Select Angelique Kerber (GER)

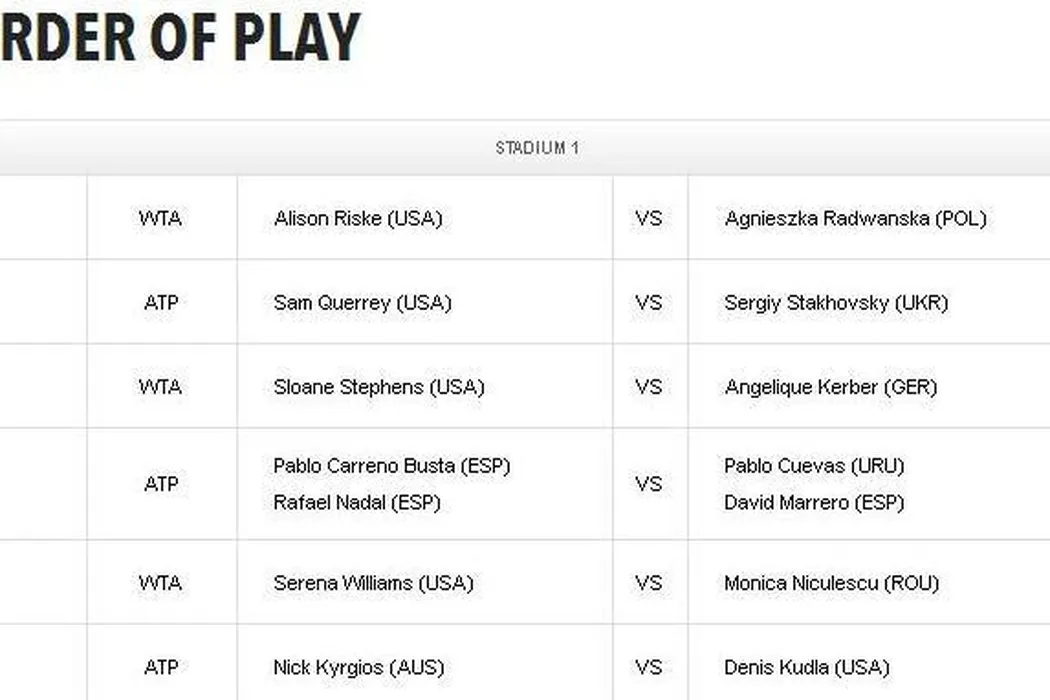pyautogui.click(x=830, y=387)
